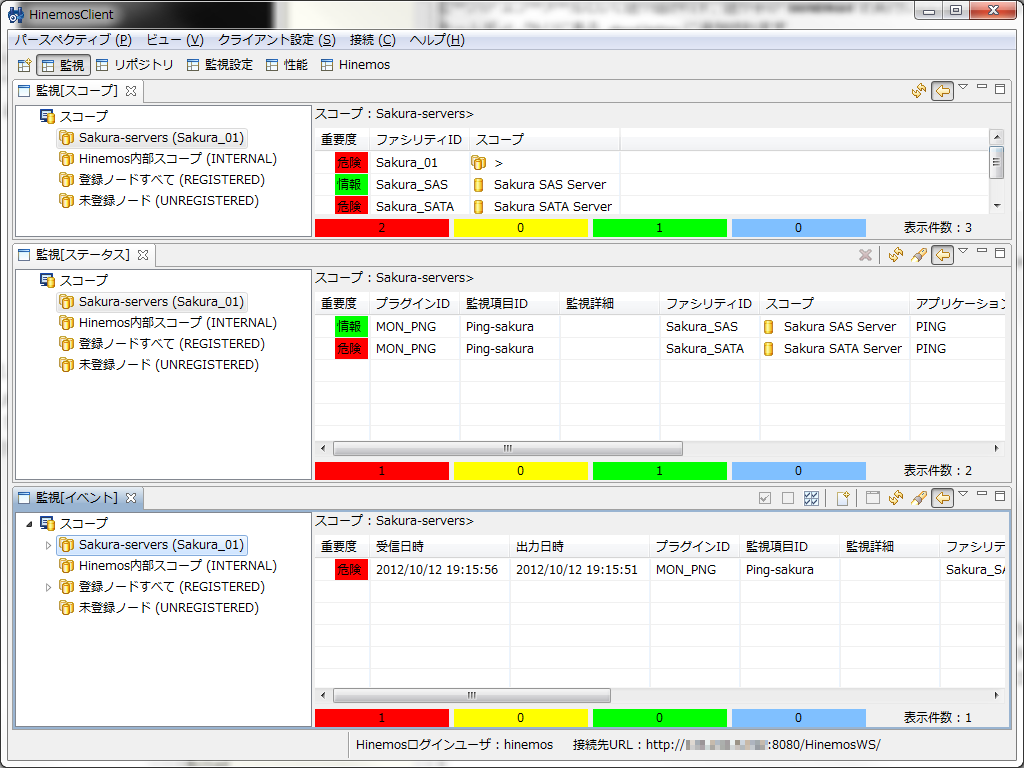Click the yellow arrow icon in 監視[イベント] toolbar

942,498
